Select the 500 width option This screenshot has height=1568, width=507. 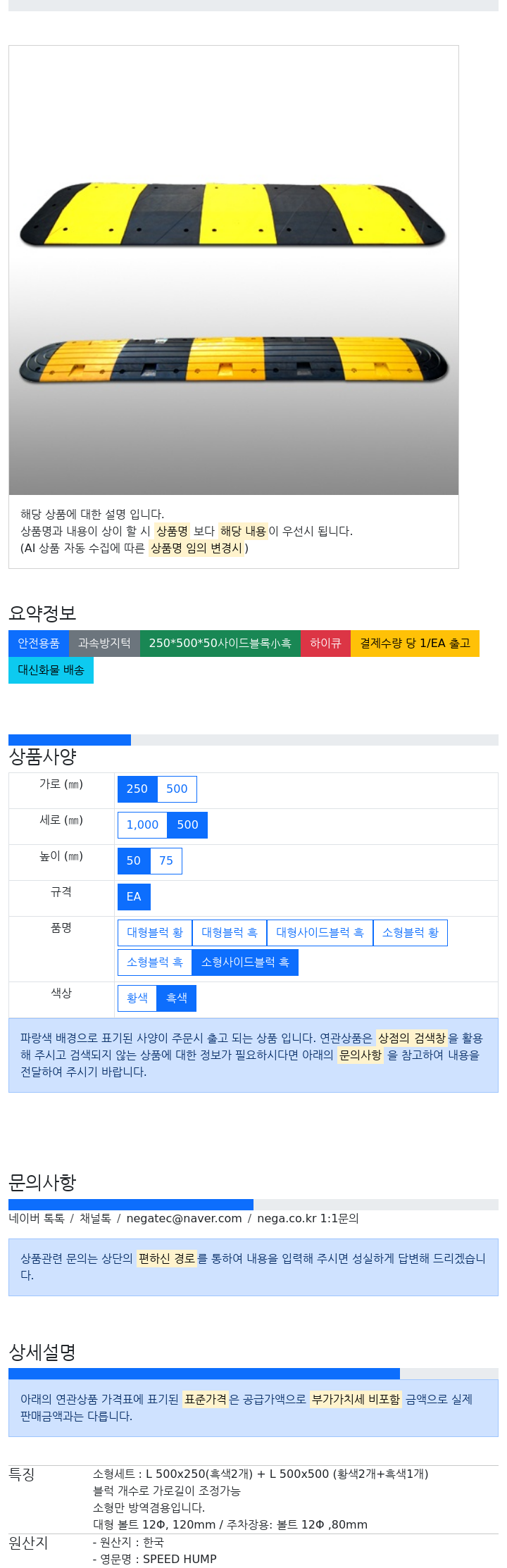pyautogui.click(x=177, y=789)
